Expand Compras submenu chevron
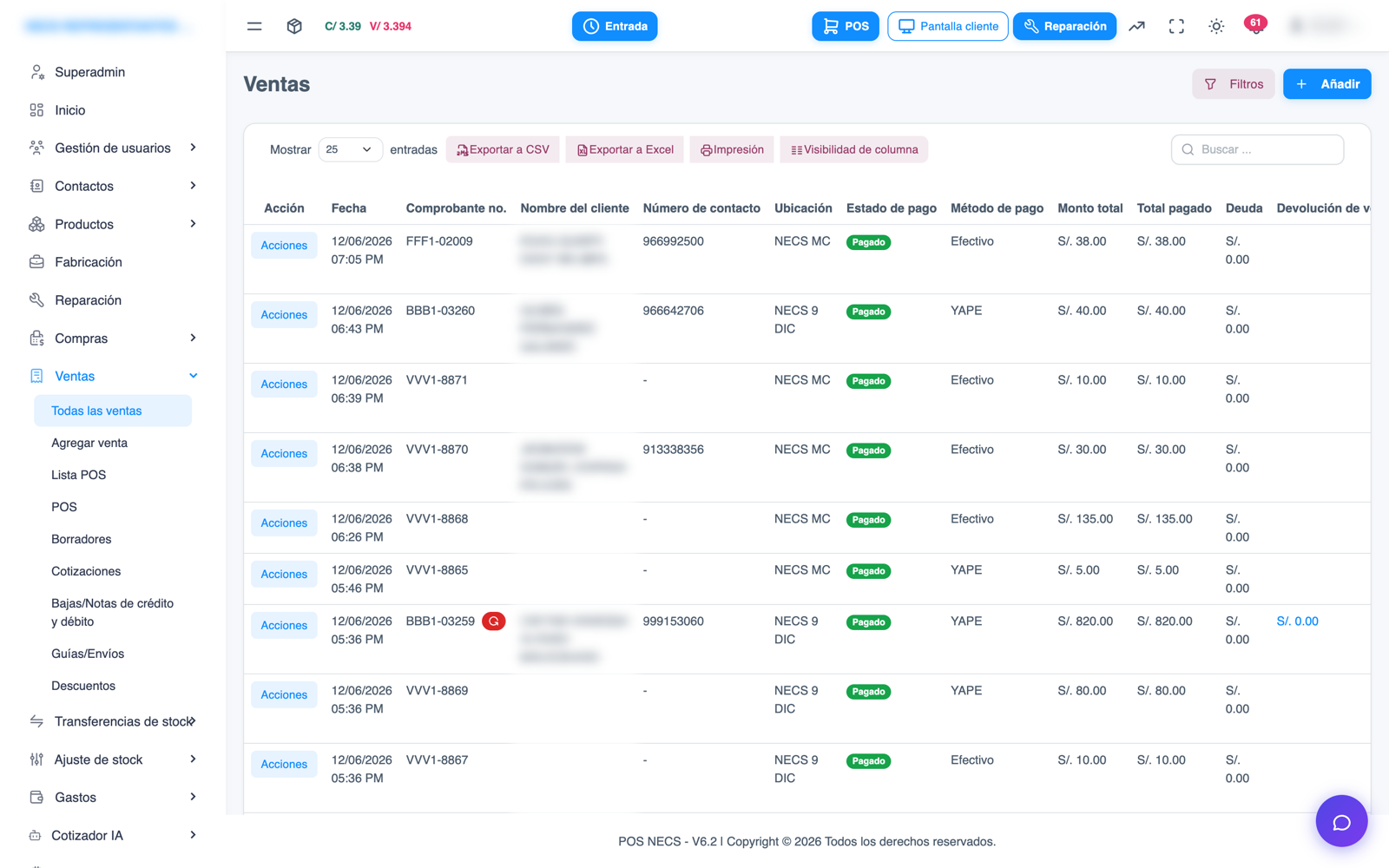The height and width of the screenshot is (868, 1389). coord(193,338)
